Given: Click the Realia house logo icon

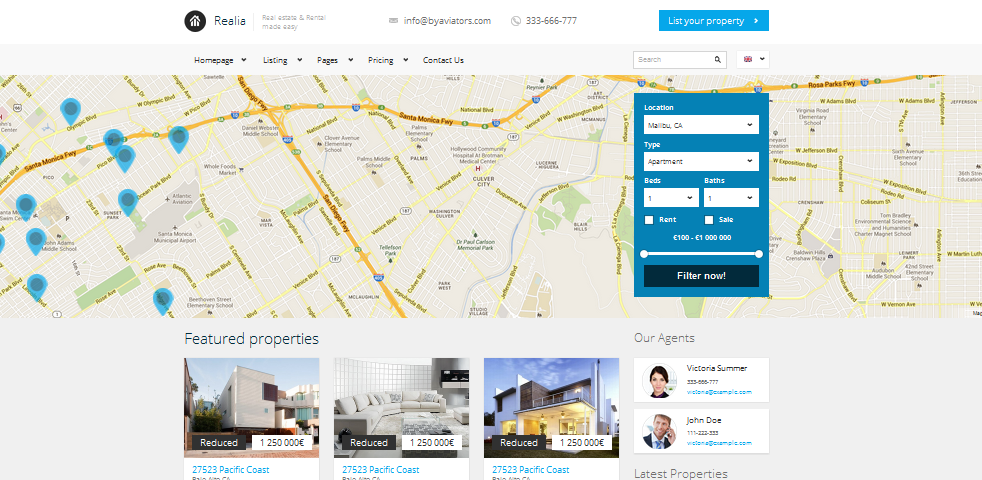Looking at the screenshot, I should click(195, 21).
